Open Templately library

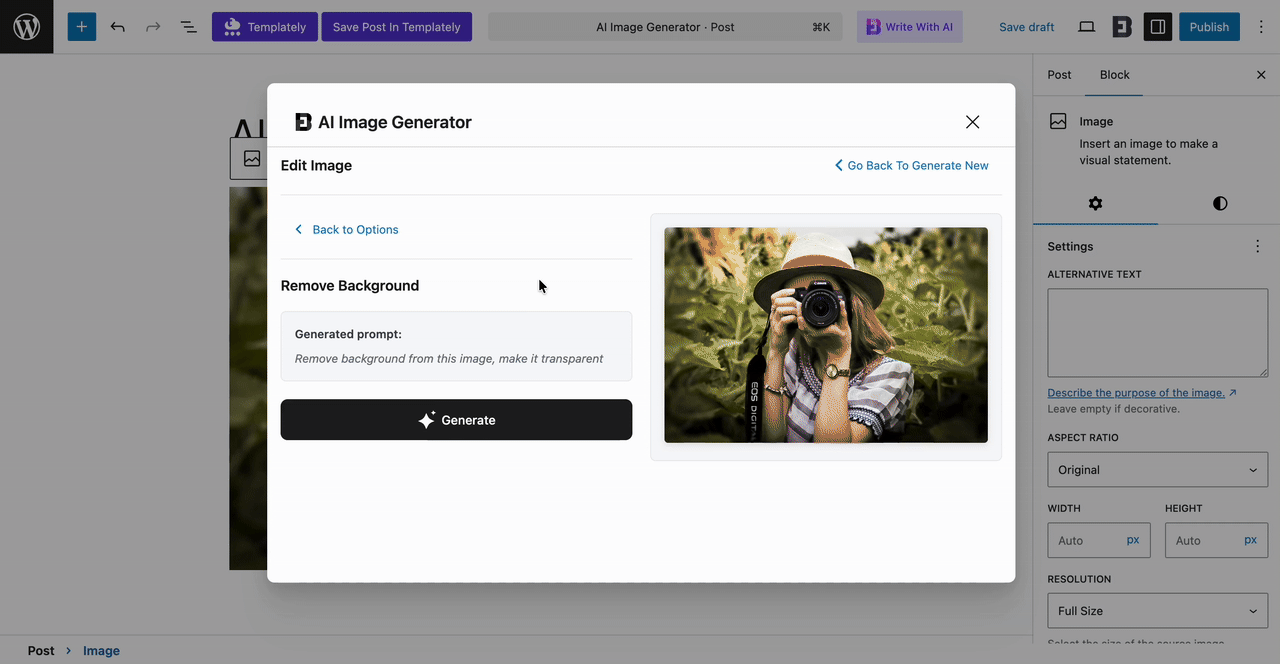coord(265,27)
